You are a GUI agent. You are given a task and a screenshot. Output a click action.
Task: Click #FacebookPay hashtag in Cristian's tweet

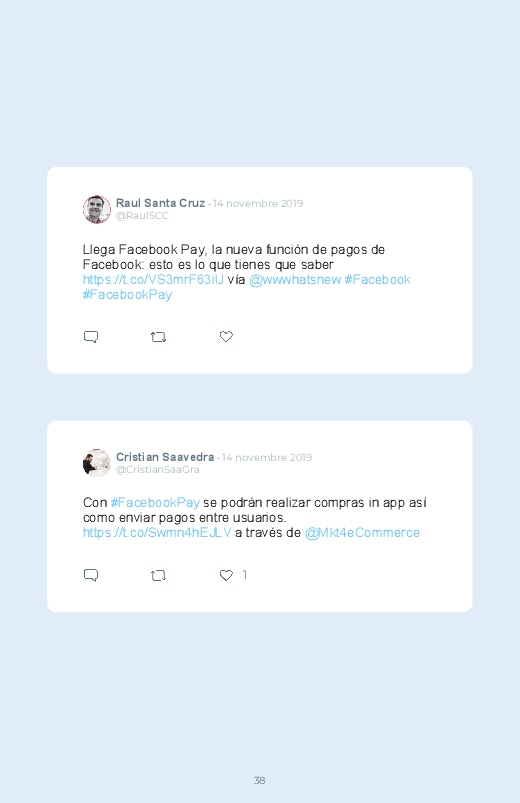(x=155, y=502)
